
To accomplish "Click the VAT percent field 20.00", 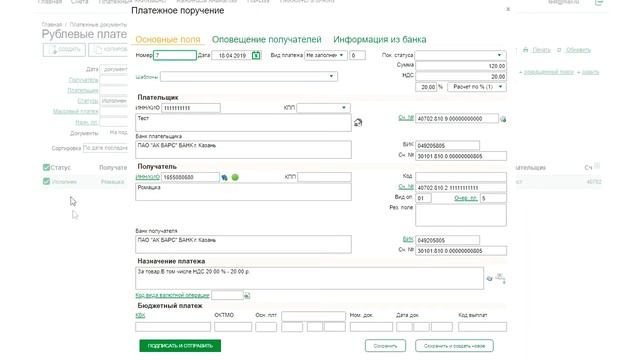I will (x=426, y=87).
